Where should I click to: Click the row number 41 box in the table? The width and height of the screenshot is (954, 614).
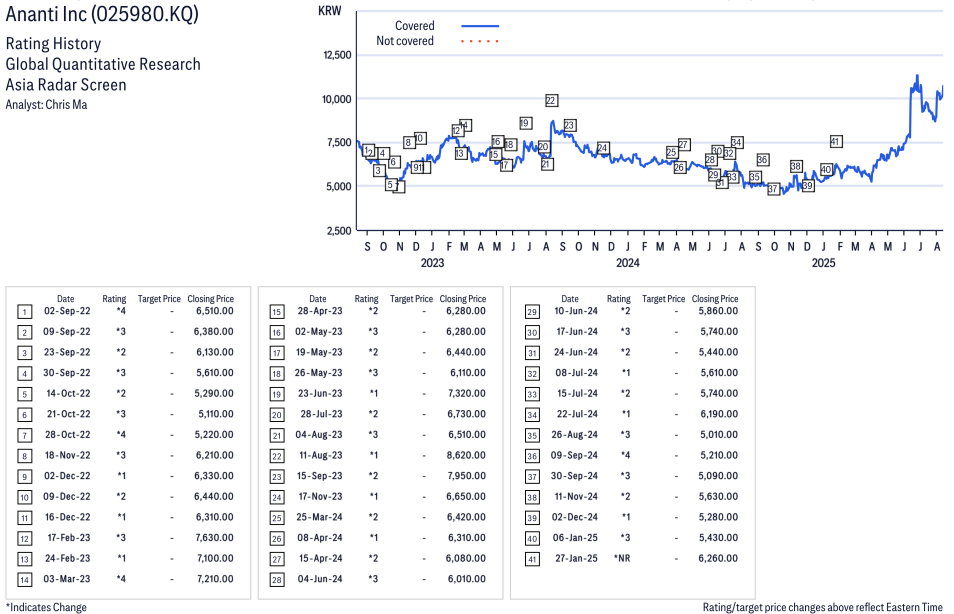point(532,559)
